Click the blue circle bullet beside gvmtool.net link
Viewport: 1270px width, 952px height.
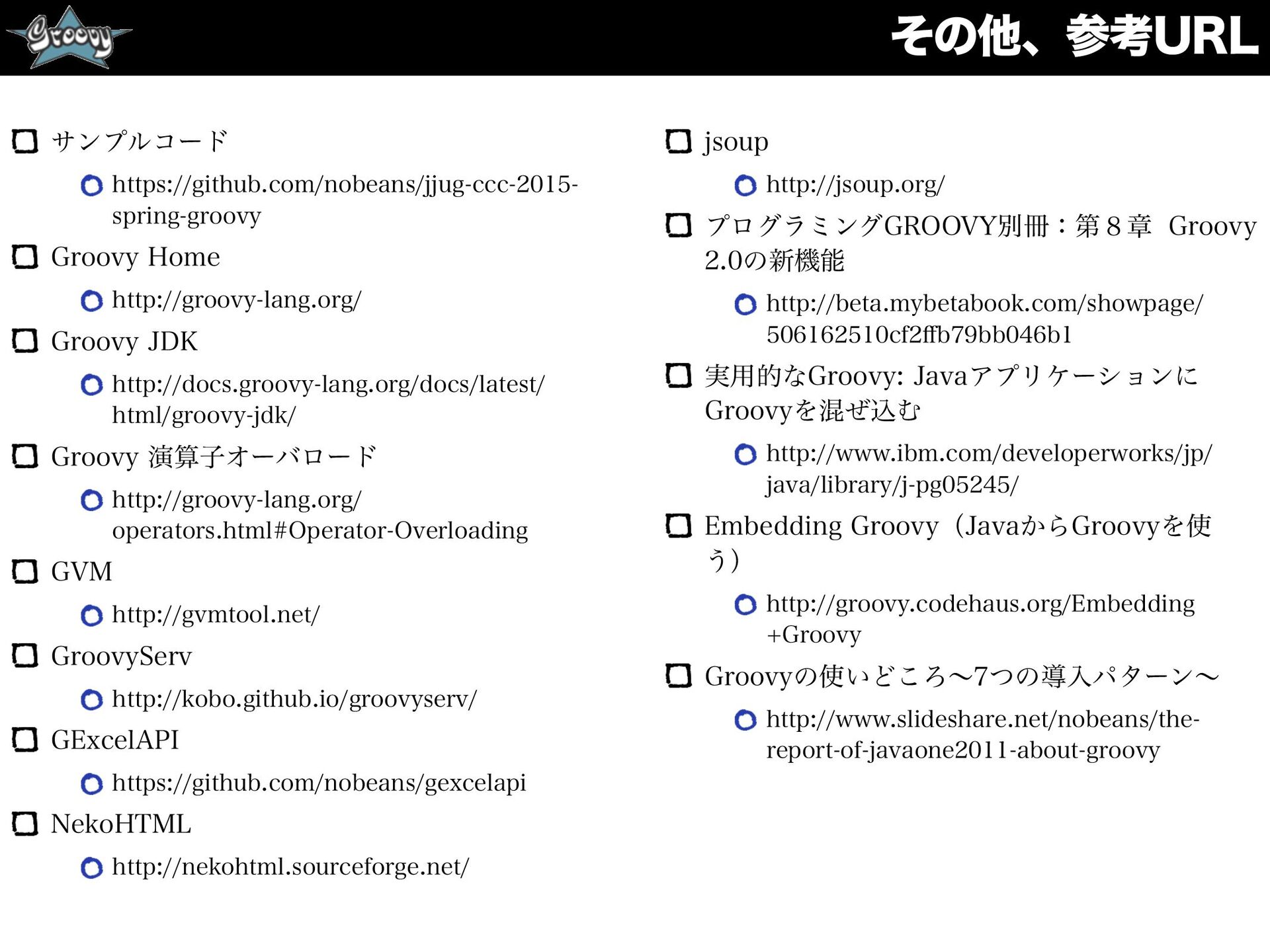tap(91, 616)
